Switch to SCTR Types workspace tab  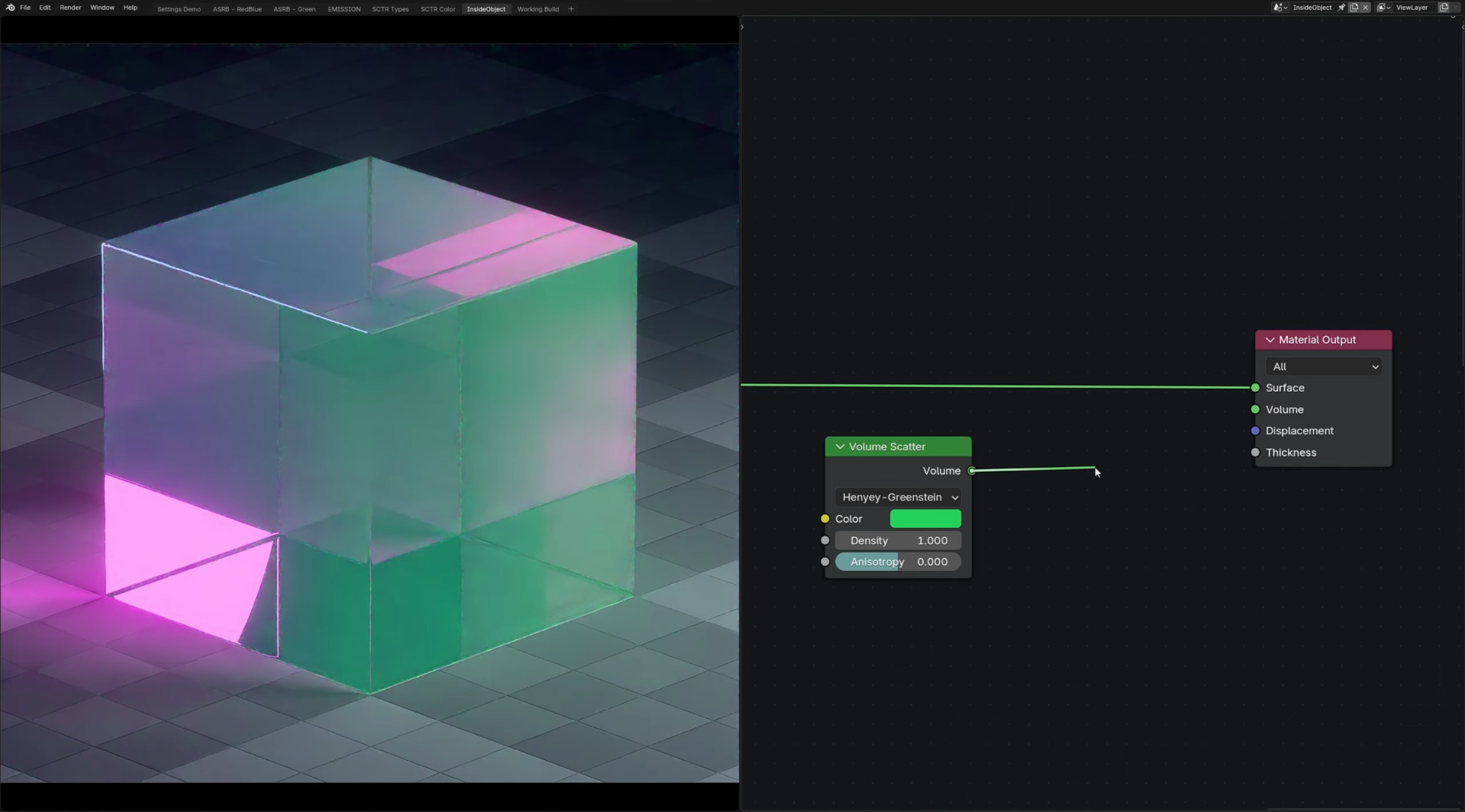pyautogui.click(x=390, y=9)
